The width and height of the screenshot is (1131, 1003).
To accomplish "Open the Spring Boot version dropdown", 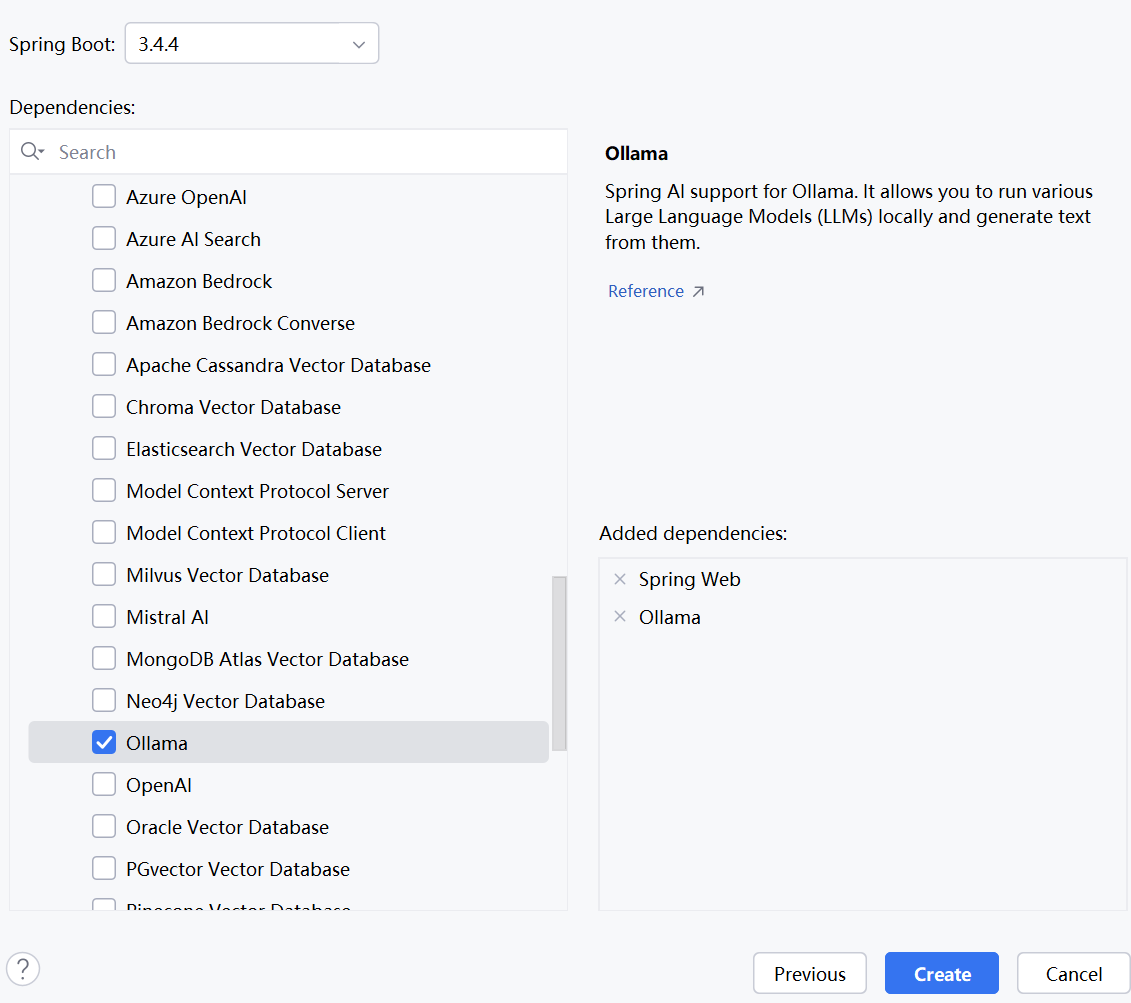I will pos(252,44).
